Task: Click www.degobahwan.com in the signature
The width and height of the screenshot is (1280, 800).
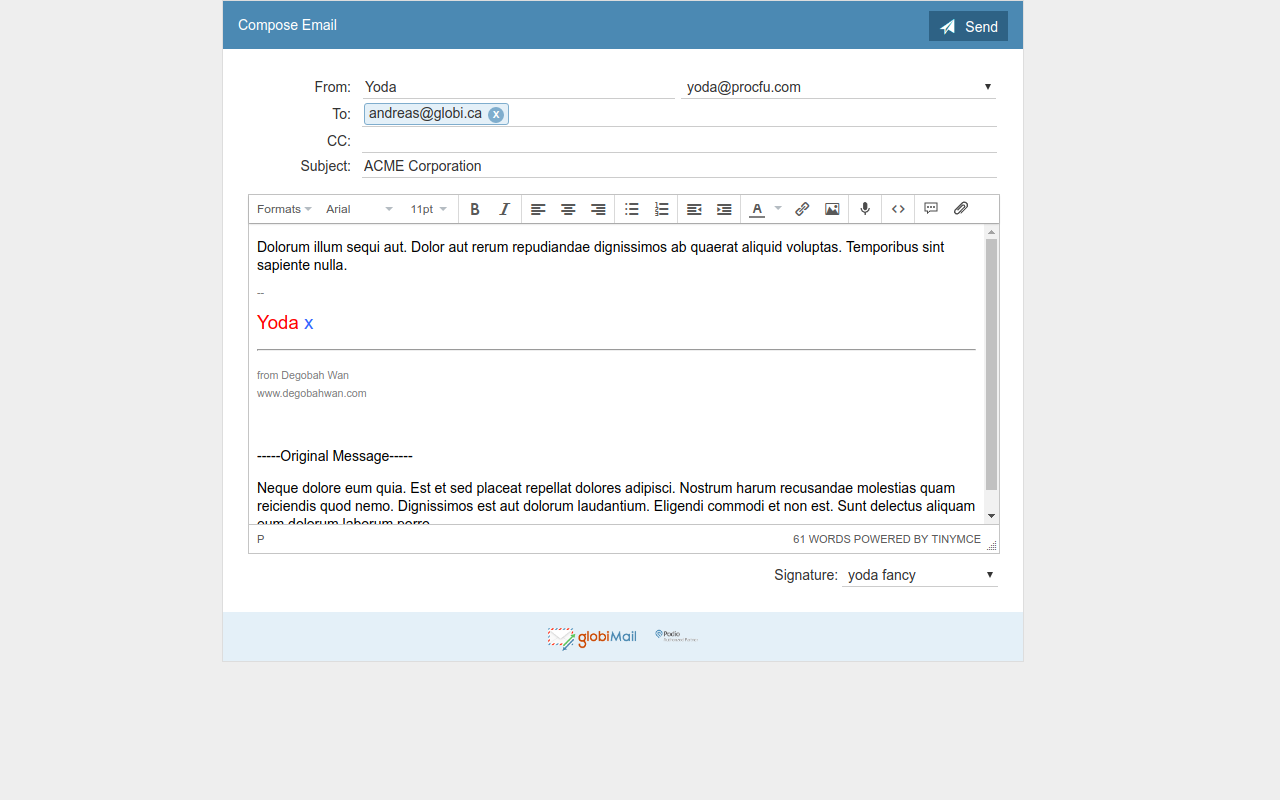Action: click(312, 393)
